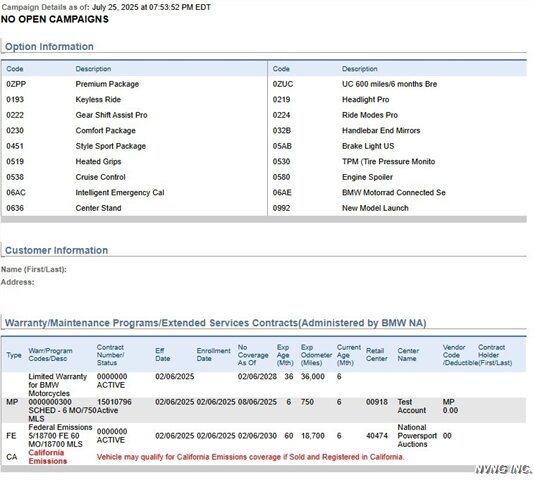Screen dimensions: 533x480
Task: Click the Name (First/Last) label
Action: pos(34,269)
